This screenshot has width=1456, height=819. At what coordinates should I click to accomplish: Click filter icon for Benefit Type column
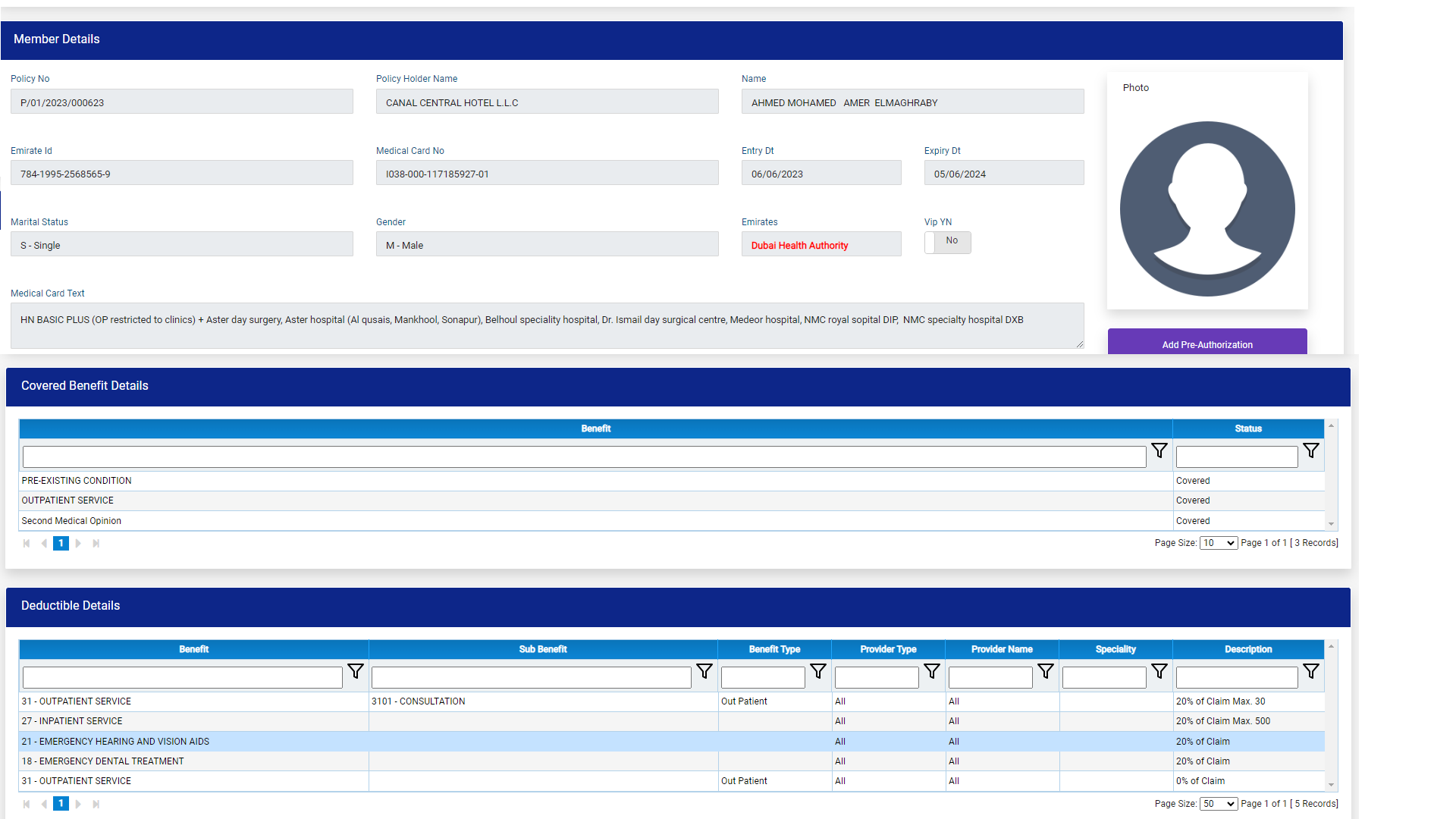(x=817, y=671)
